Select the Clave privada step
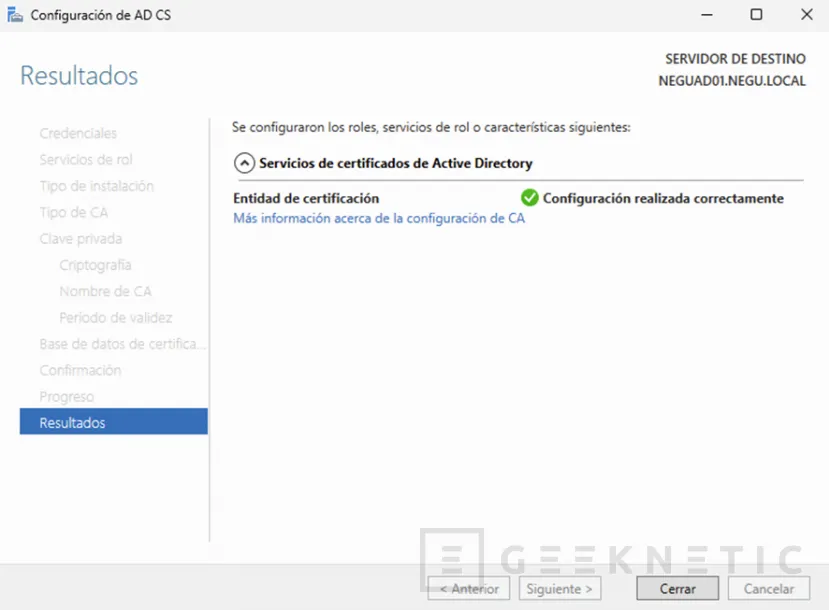Screen dimensions: 829x610 (x=80, y=238)
